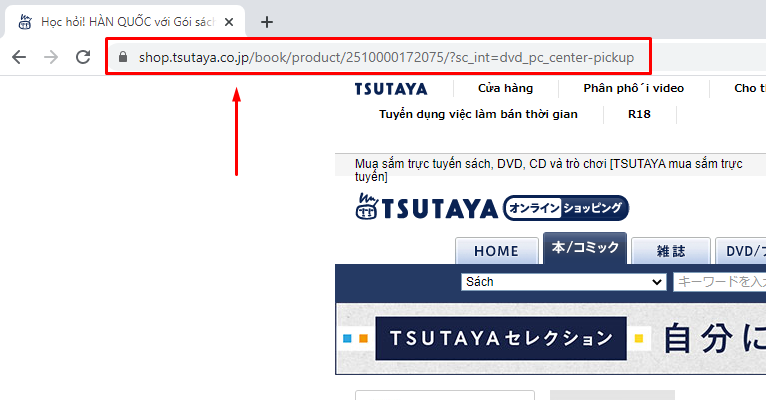Expand the 'Sách' category dropdown
Viewport: 766px width, 400px height.
pyautogui.click(x=563, y=282)
